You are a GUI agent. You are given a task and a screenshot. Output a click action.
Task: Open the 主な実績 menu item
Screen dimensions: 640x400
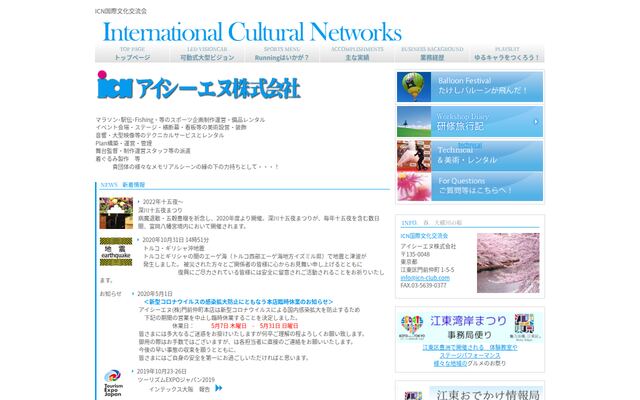pos(357,53)
